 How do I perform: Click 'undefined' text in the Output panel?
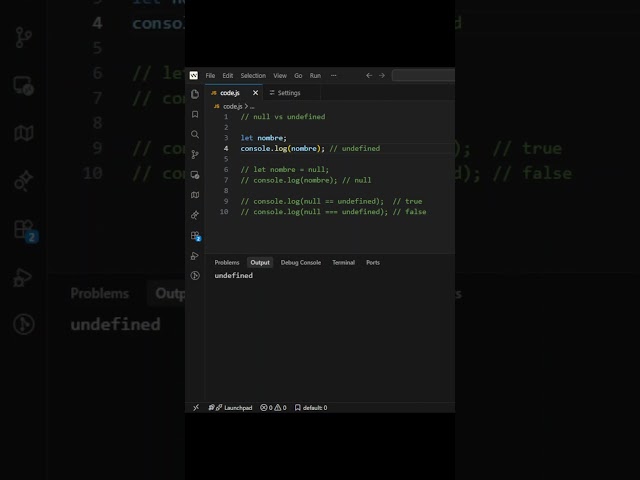click(x=233, y=276)
